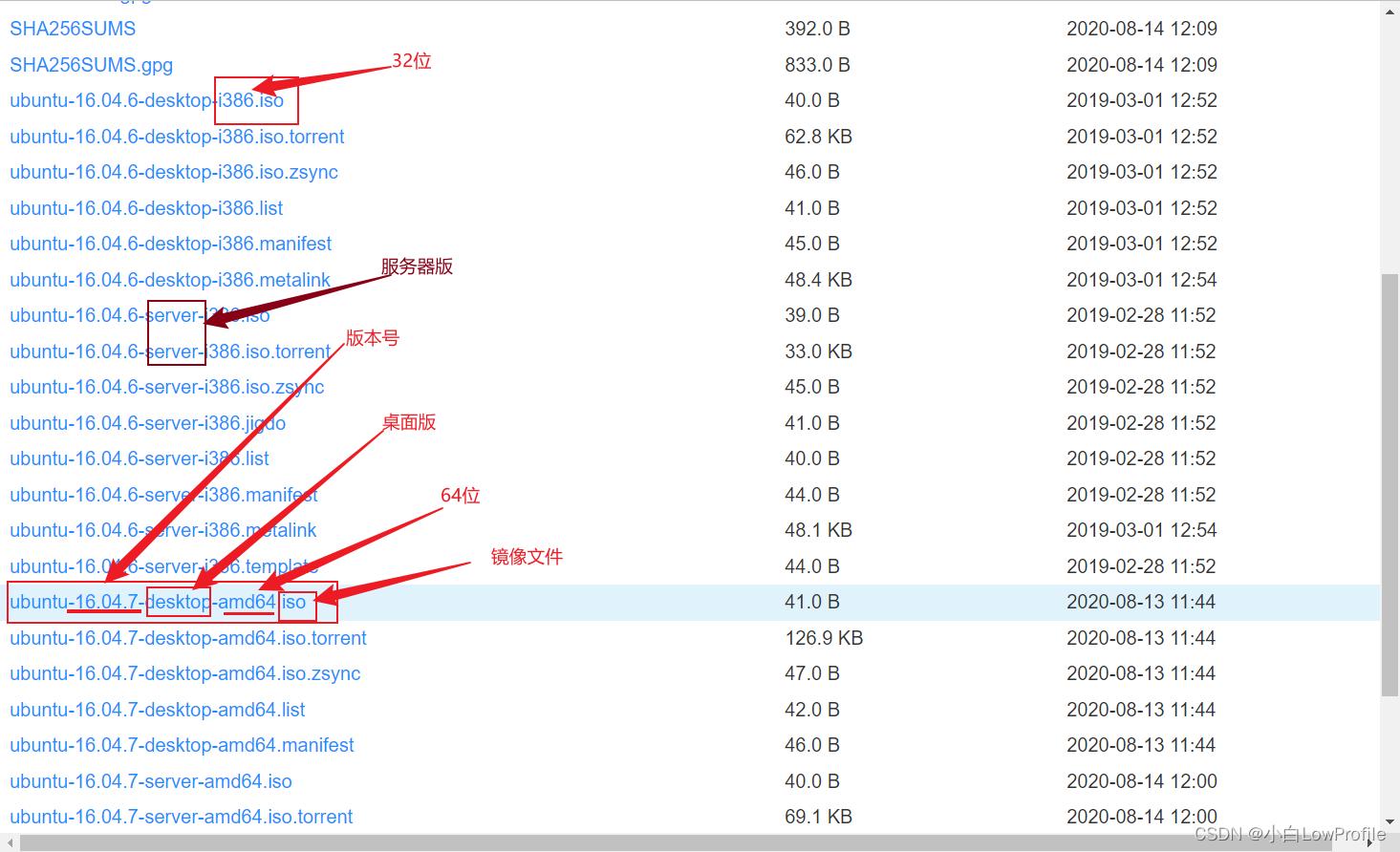Open ubuntu-16.04.6-server-i386.iso.torrent link
Viewport: 1400px width, 852px height.
pyautogui.click(x=170, y=351)
